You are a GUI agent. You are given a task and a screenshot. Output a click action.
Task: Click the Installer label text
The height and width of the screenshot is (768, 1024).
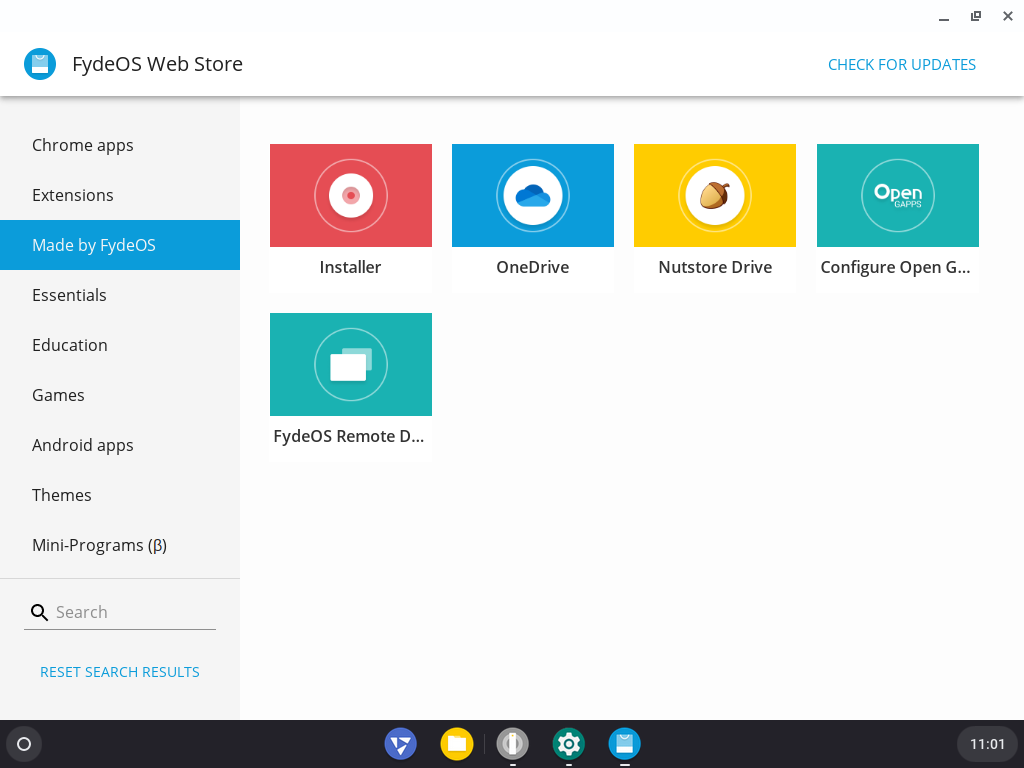[351, 267]
